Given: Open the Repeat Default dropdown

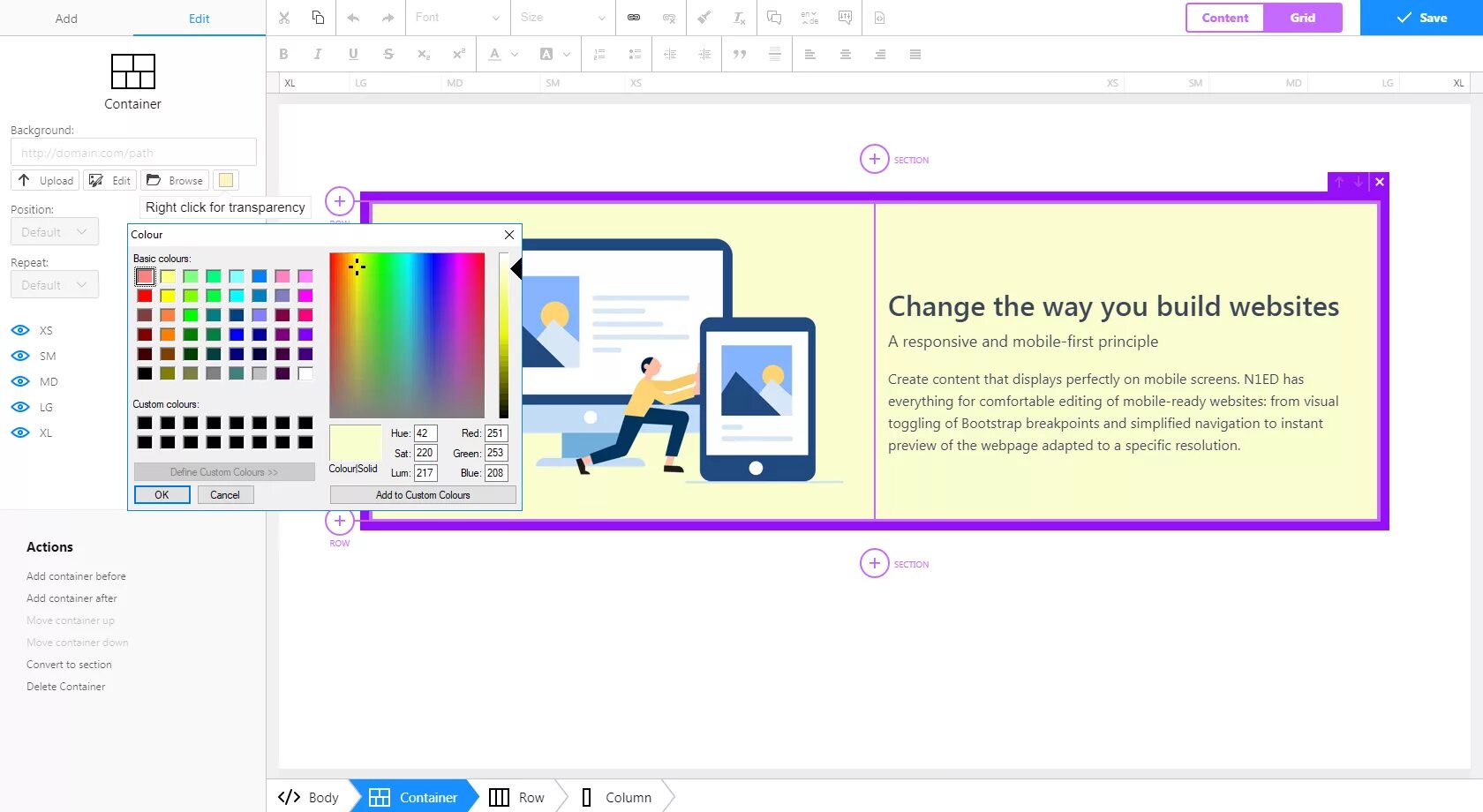Looking at the screenshot, I should coord(55,285).
